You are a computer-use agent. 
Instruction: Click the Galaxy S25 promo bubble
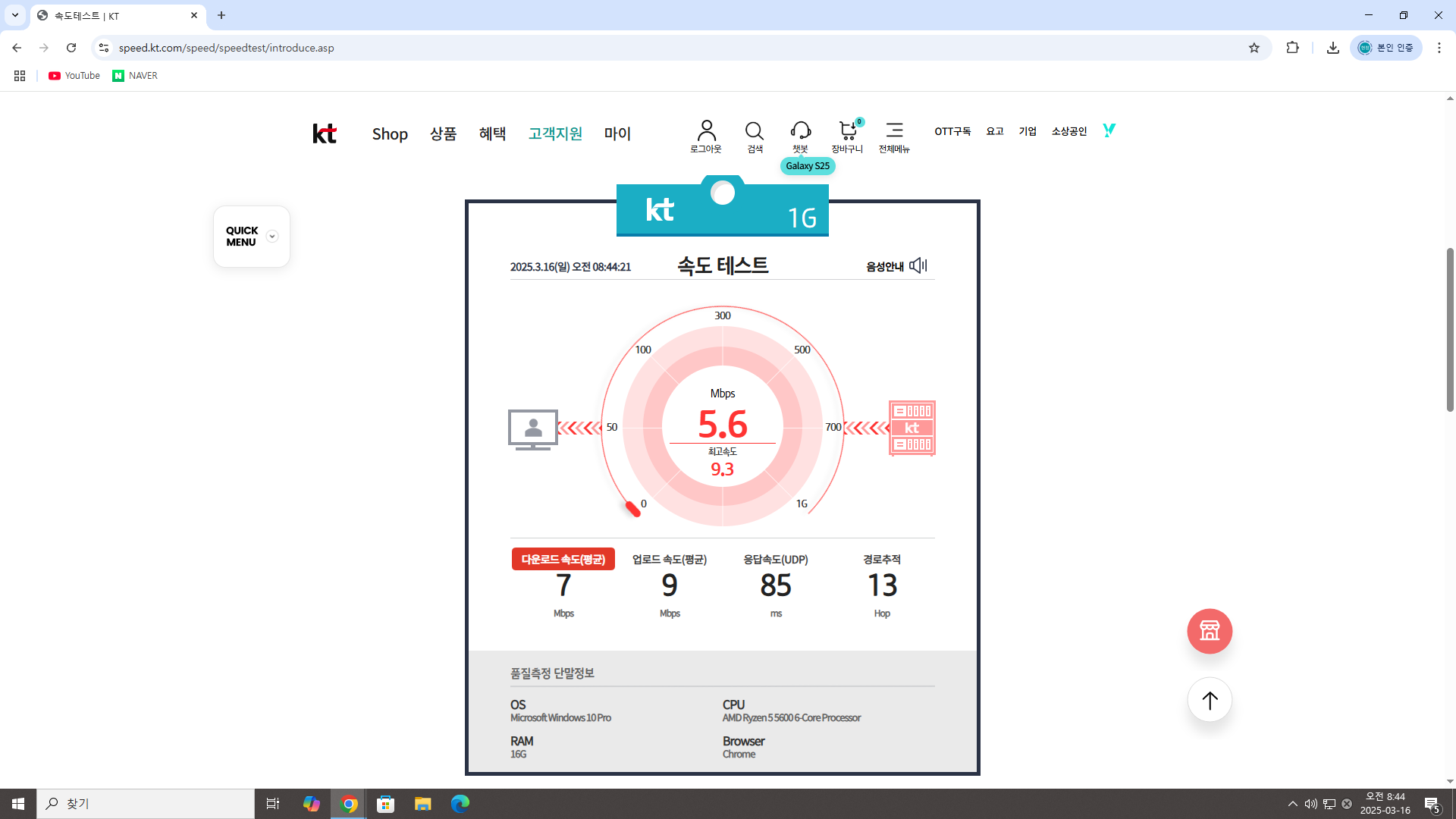(808, 166)
